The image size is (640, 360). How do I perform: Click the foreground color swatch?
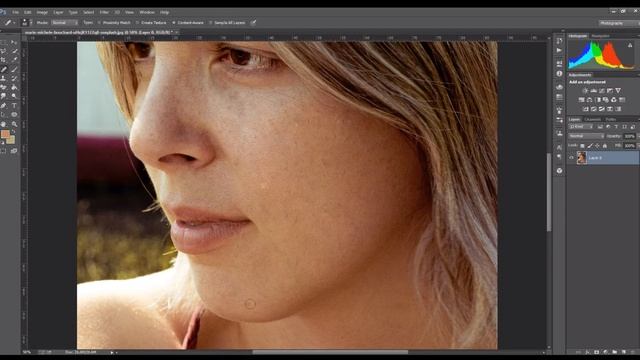[5, 134]
